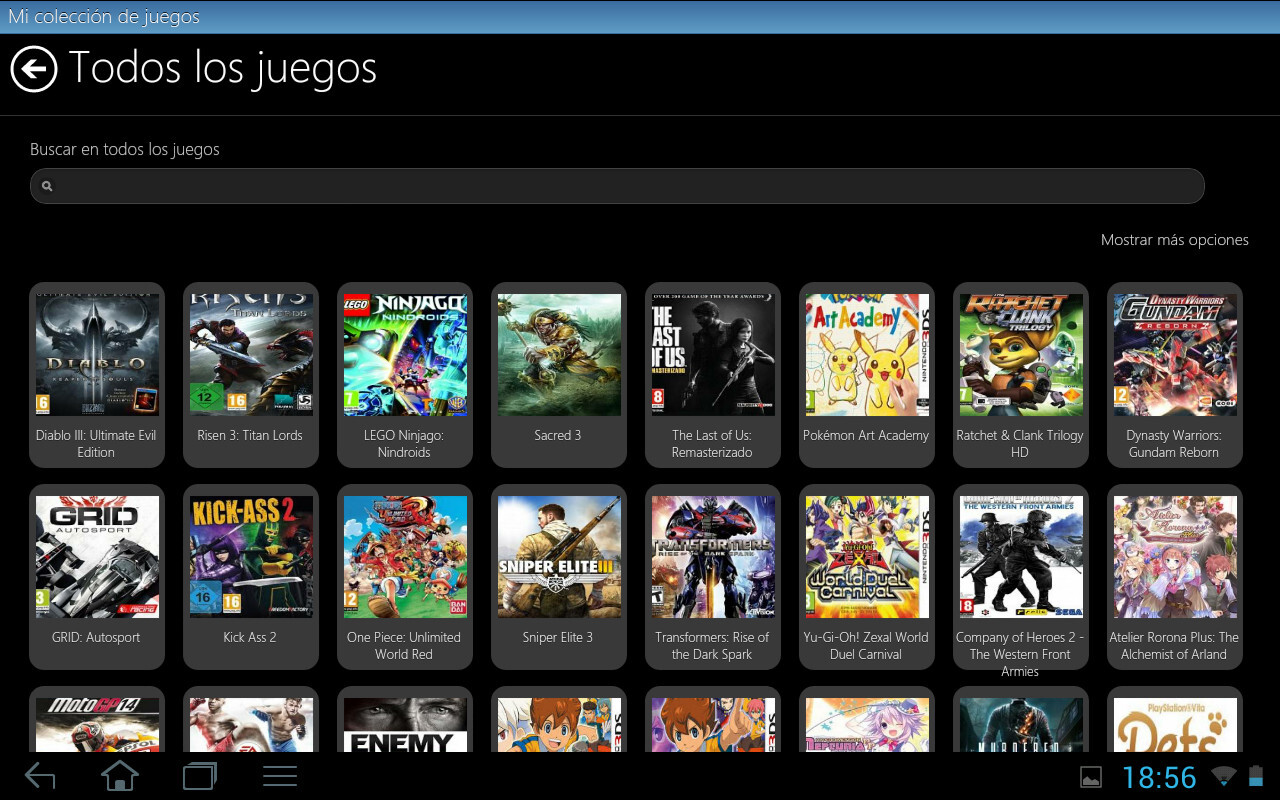Open LEGO Ninjago: Nindroids game
Screen dimensions: 1280x800
click(405, 355)
